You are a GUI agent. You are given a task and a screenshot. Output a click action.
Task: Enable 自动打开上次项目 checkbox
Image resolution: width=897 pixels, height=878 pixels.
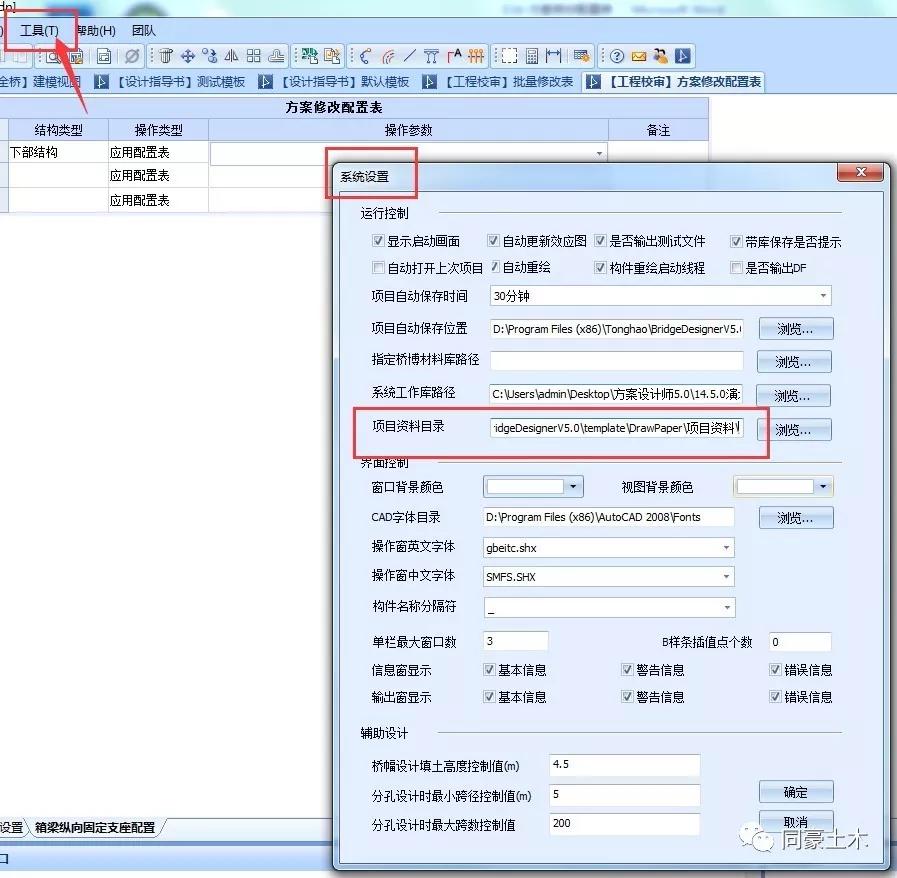point(378,267)
